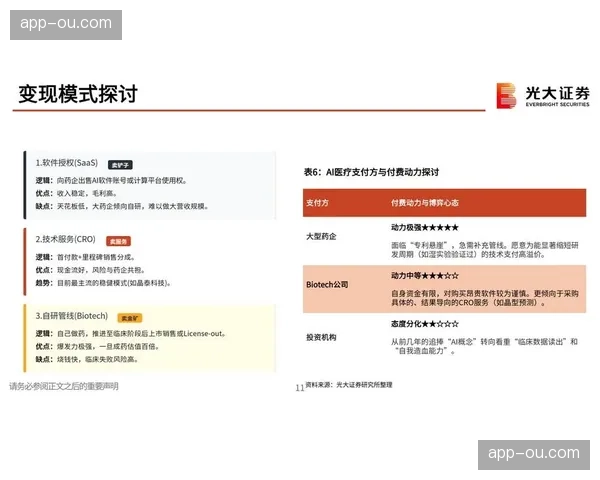The height and width of the screenshot is (480, 600).
Task: Click the 大型药企 row label
Action: (x=321, y=237)
